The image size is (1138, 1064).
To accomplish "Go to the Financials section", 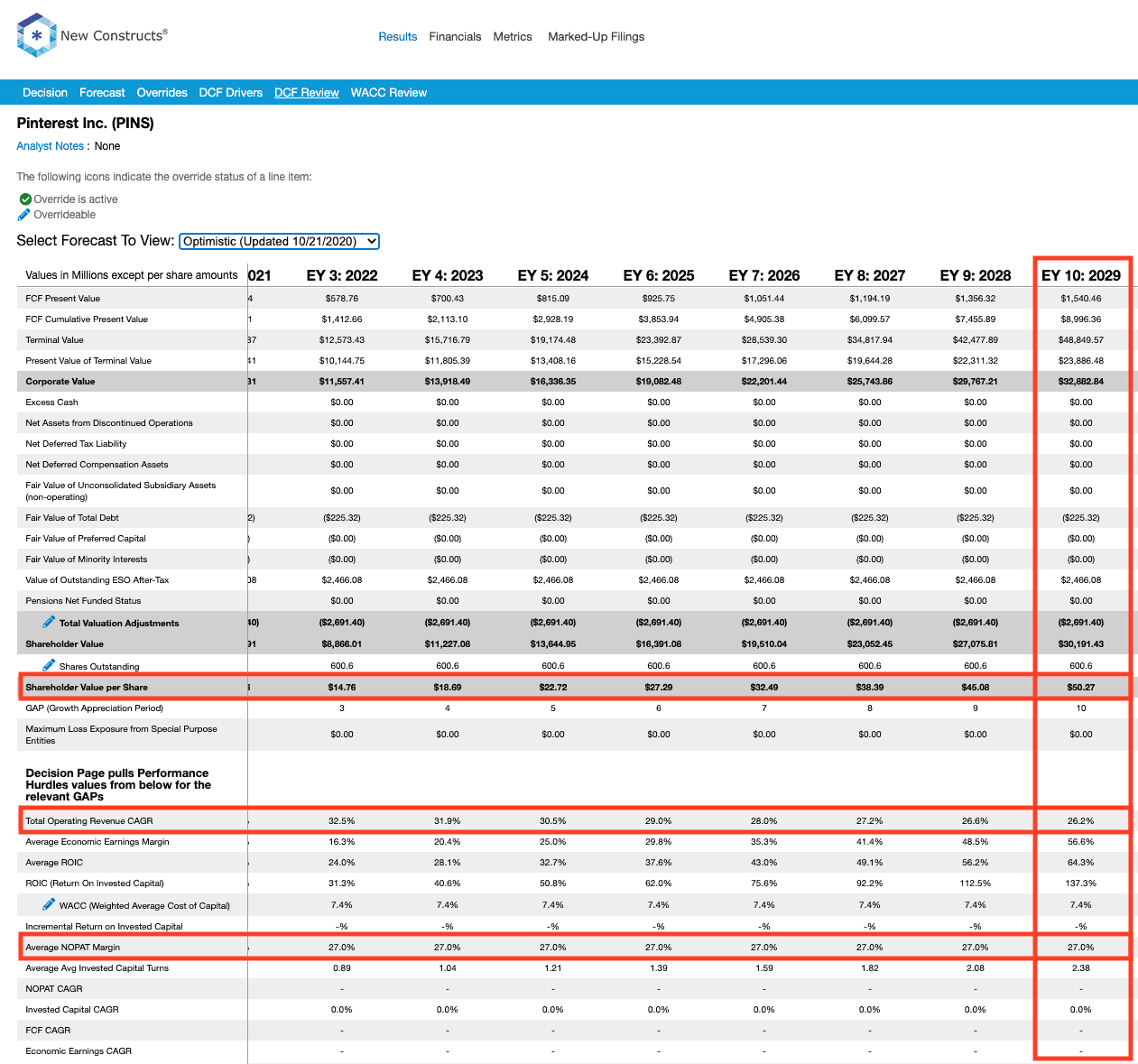I will pyautogui.click(x=455, y=37).
